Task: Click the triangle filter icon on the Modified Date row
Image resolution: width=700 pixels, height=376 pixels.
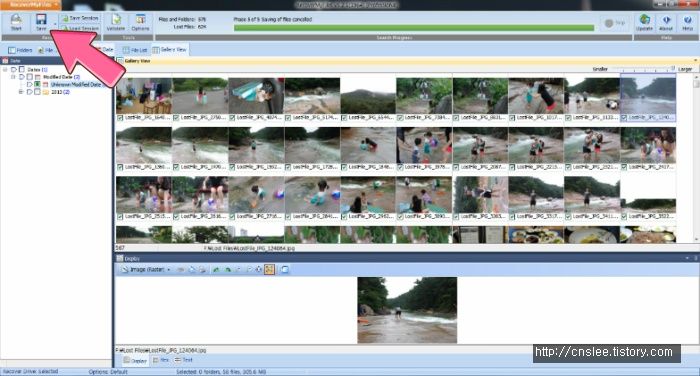Action: click(x=21, y=77)
